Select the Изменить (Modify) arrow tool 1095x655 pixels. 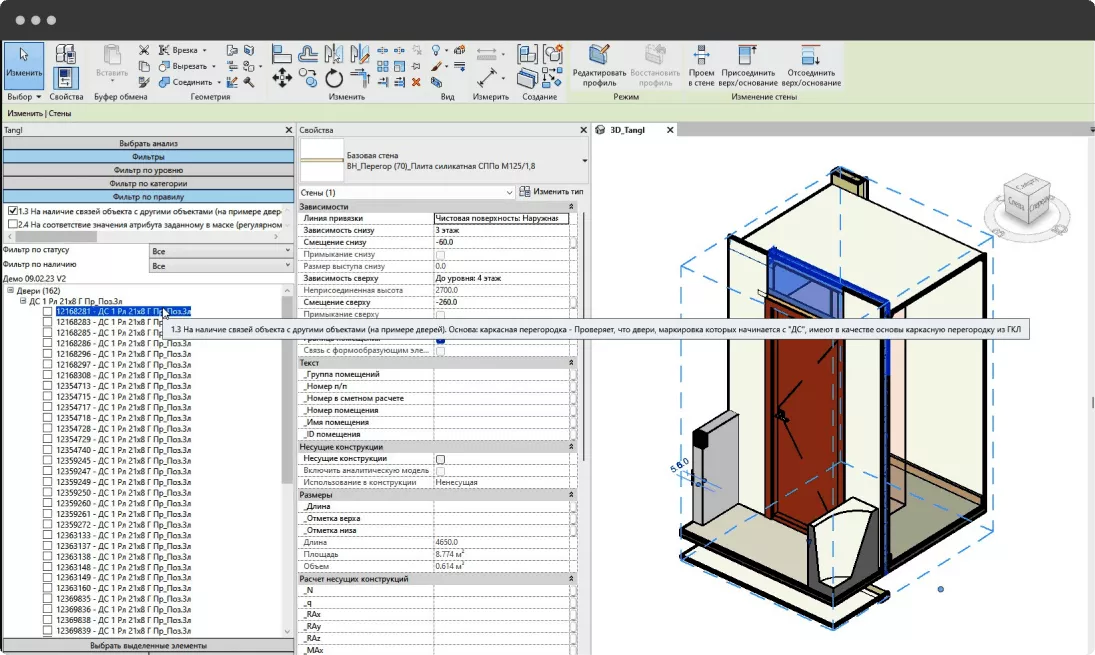[23, 62]
